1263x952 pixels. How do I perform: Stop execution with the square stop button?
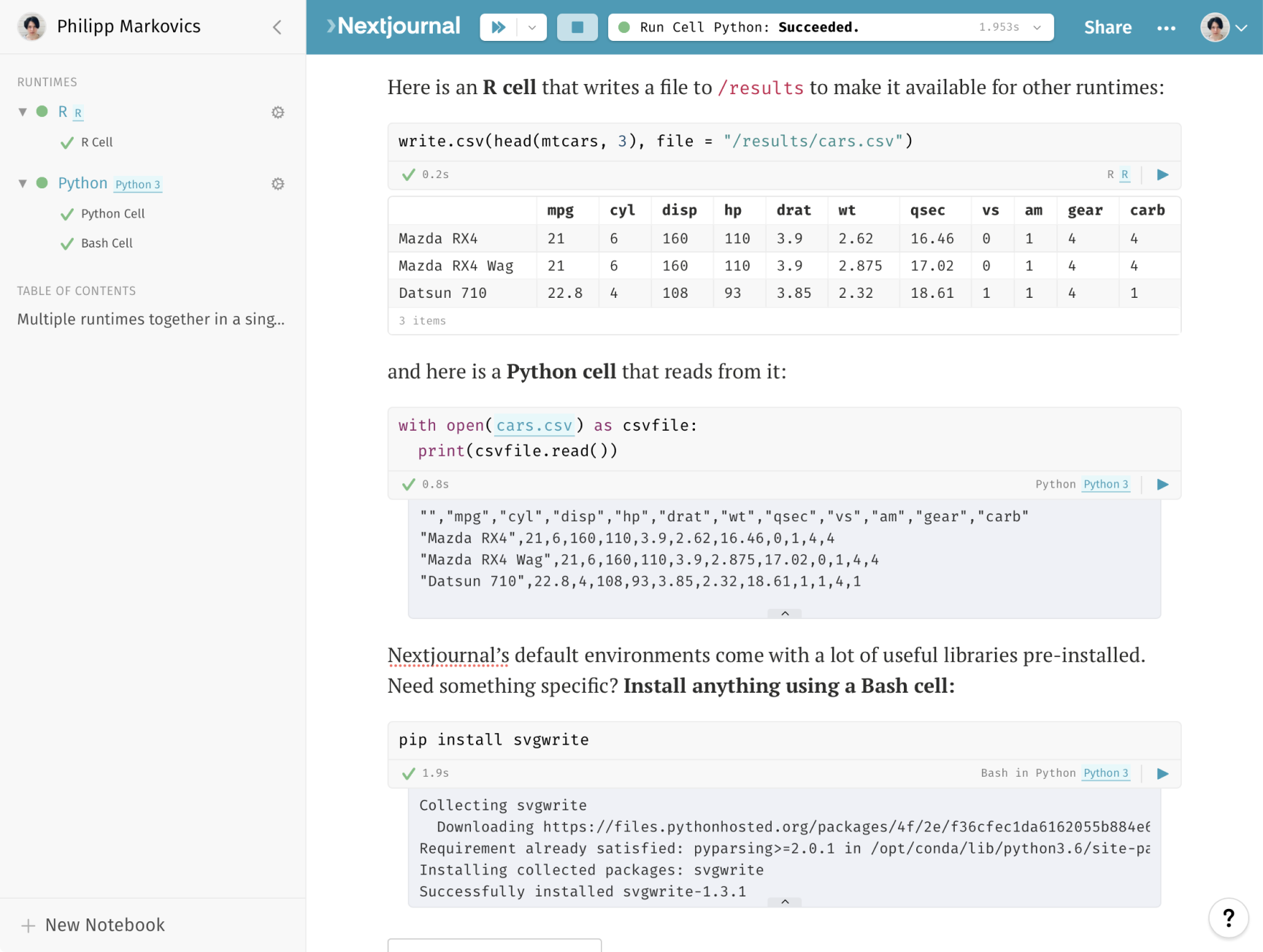[577, 27]
